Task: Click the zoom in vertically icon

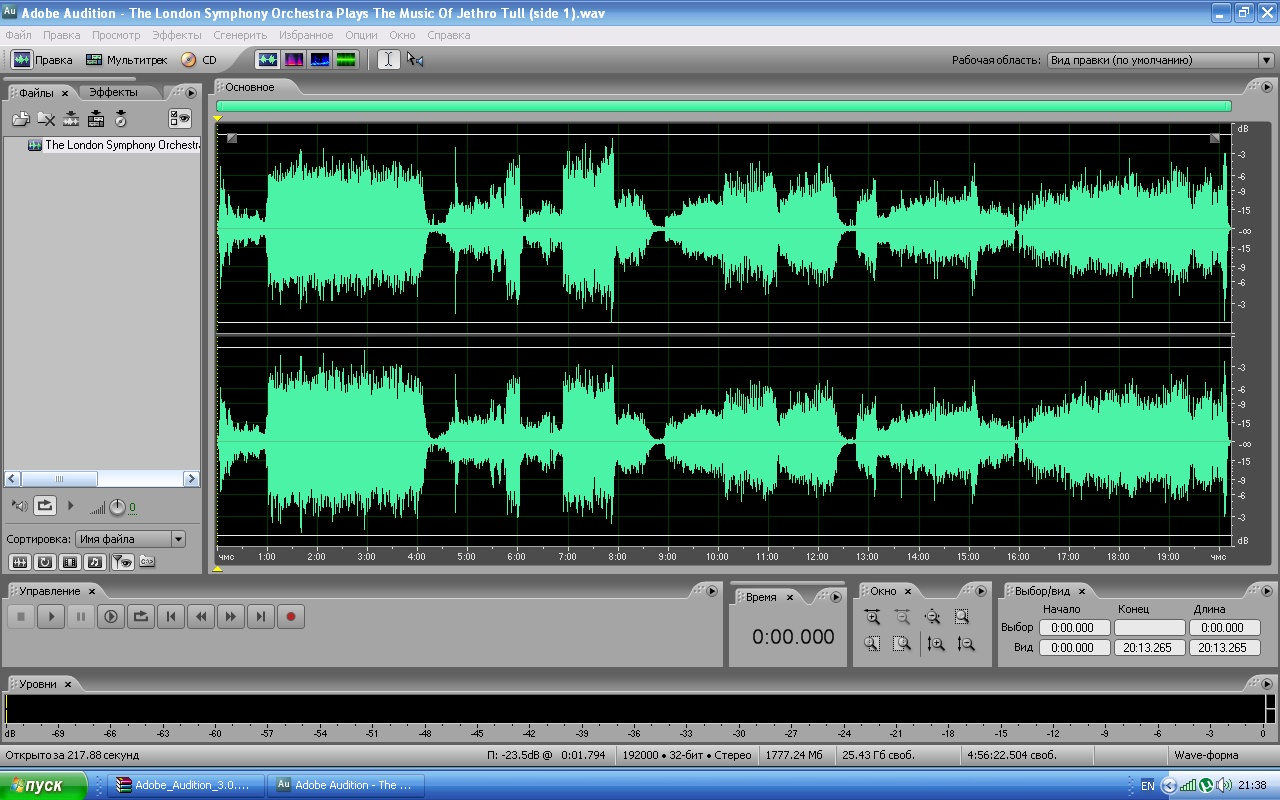Action: [x=935, y=644]
